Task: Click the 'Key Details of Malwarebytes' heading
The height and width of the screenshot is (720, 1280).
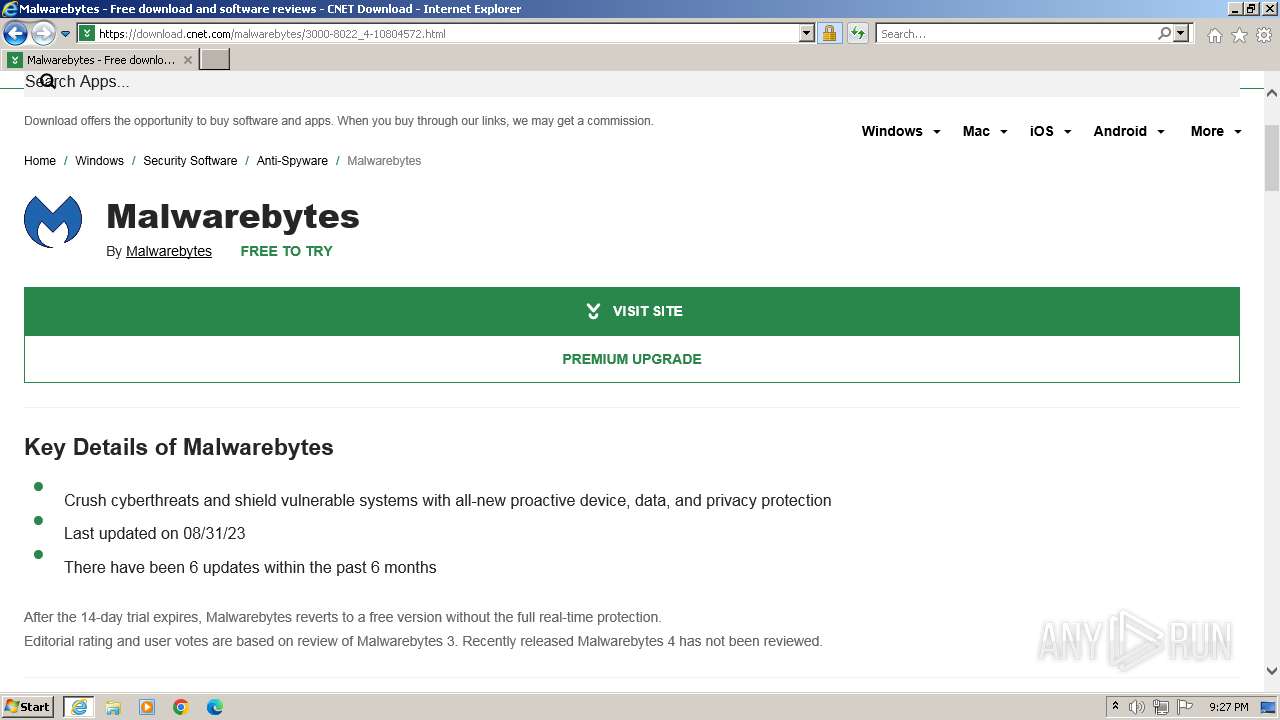Action: (179, 447)
